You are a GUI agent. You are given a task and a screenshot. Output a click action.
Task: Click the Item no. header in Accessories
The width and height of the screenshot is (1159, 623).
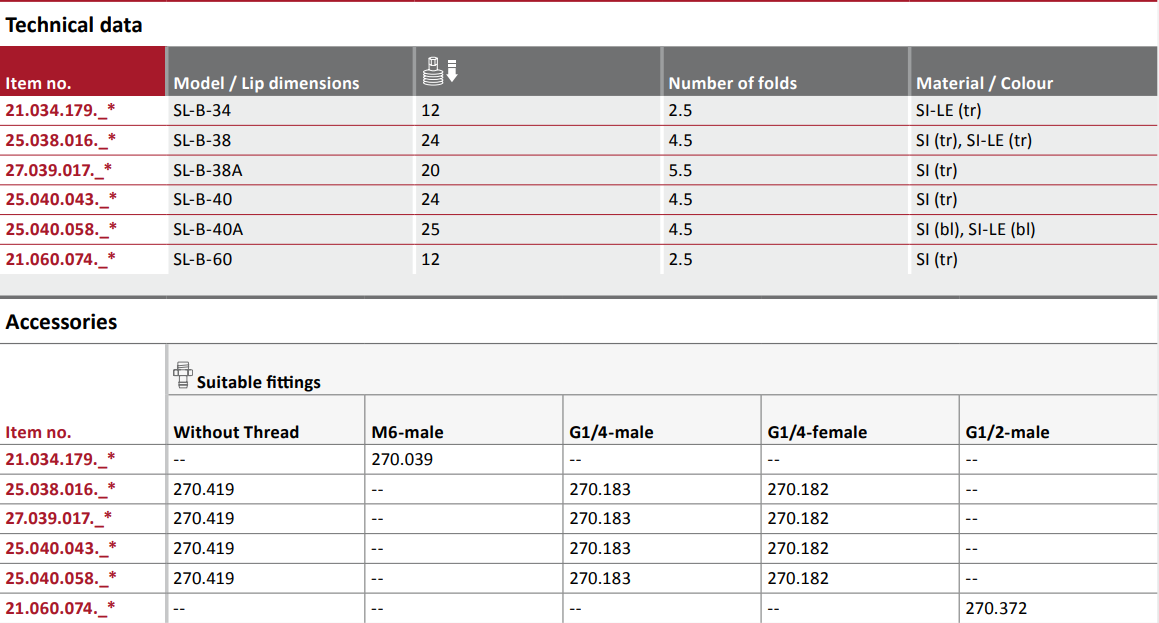38,432
